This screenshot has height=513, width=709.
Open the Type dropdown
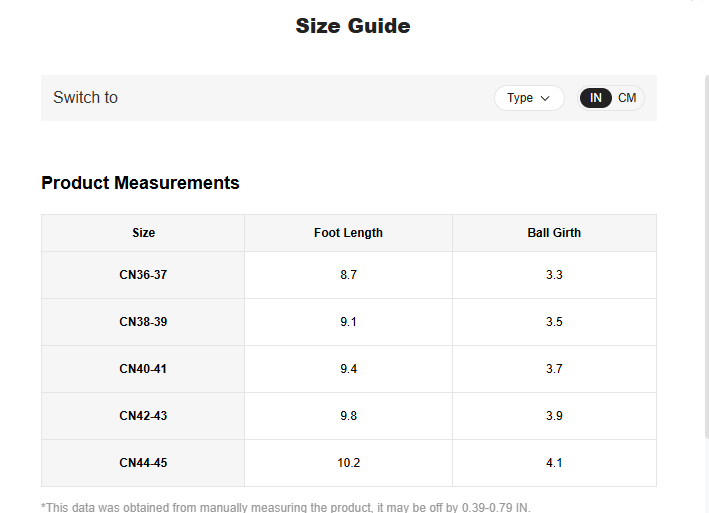click(529, 98)
